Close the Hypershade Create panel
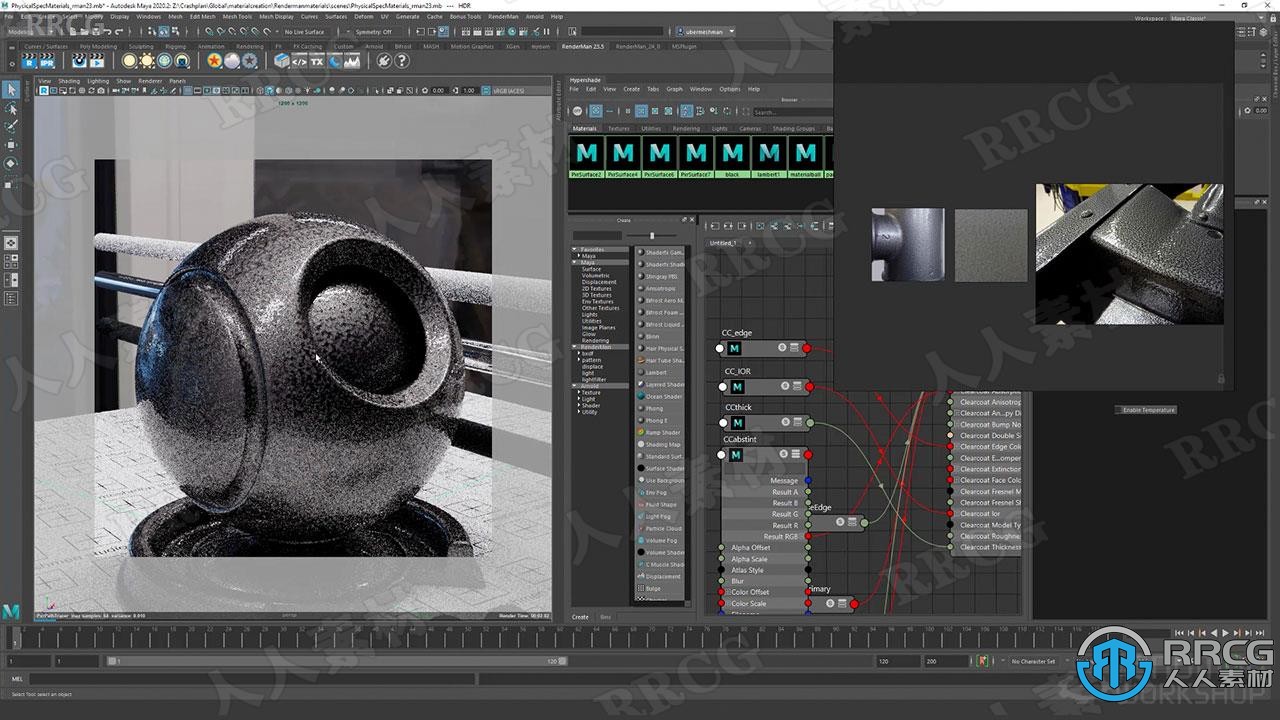This screenshot has width=1280, height=720. [692, 220]
